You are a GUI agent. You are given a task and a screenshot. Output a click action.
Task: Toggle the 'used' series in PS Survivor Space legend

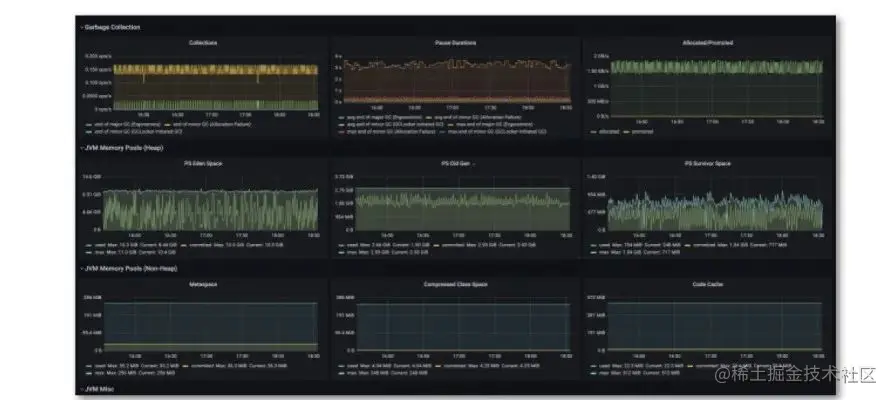(635, 245)
